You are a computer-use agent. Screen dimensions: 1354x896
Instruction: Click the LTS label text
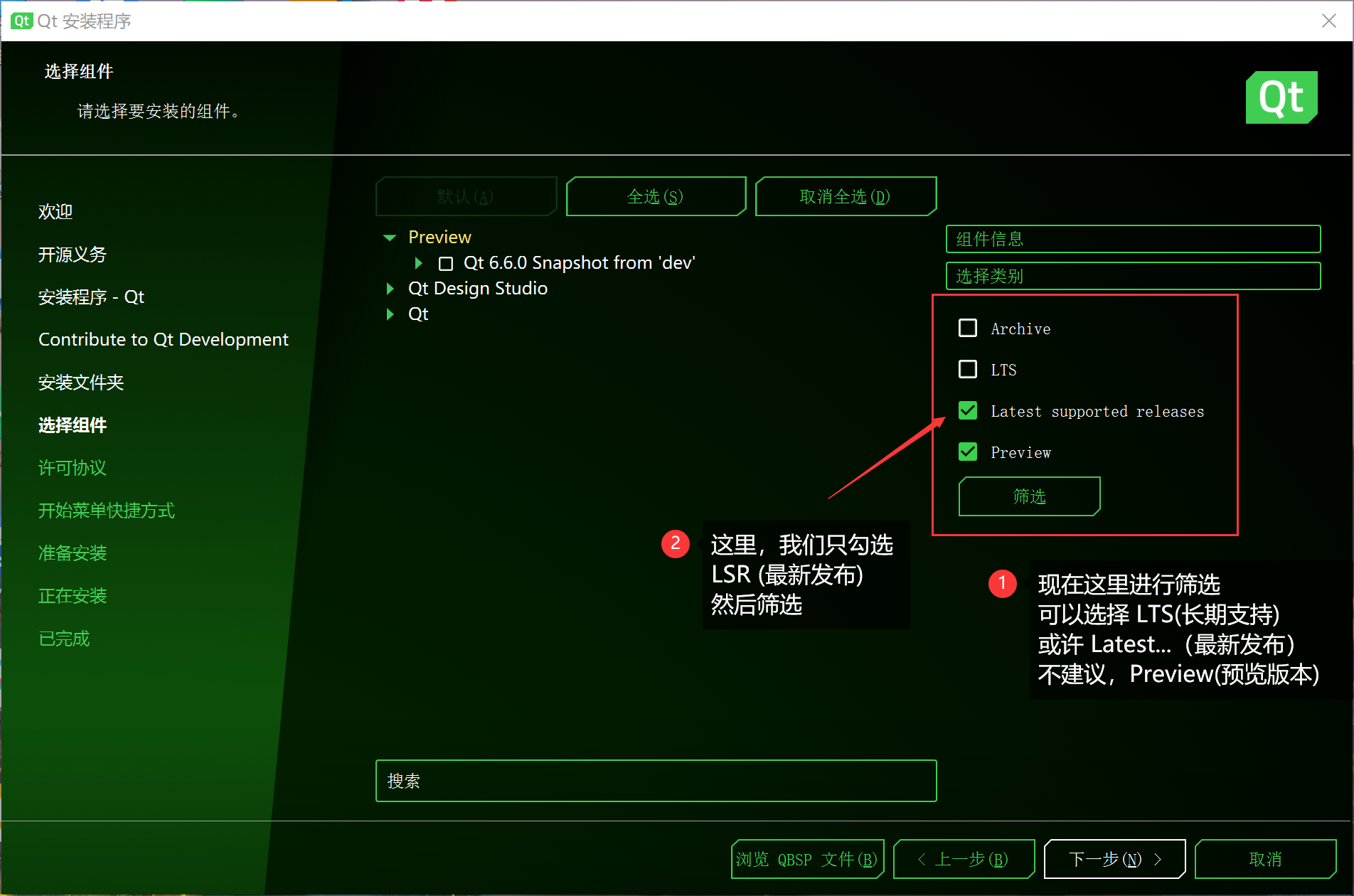coord(1003,370)
